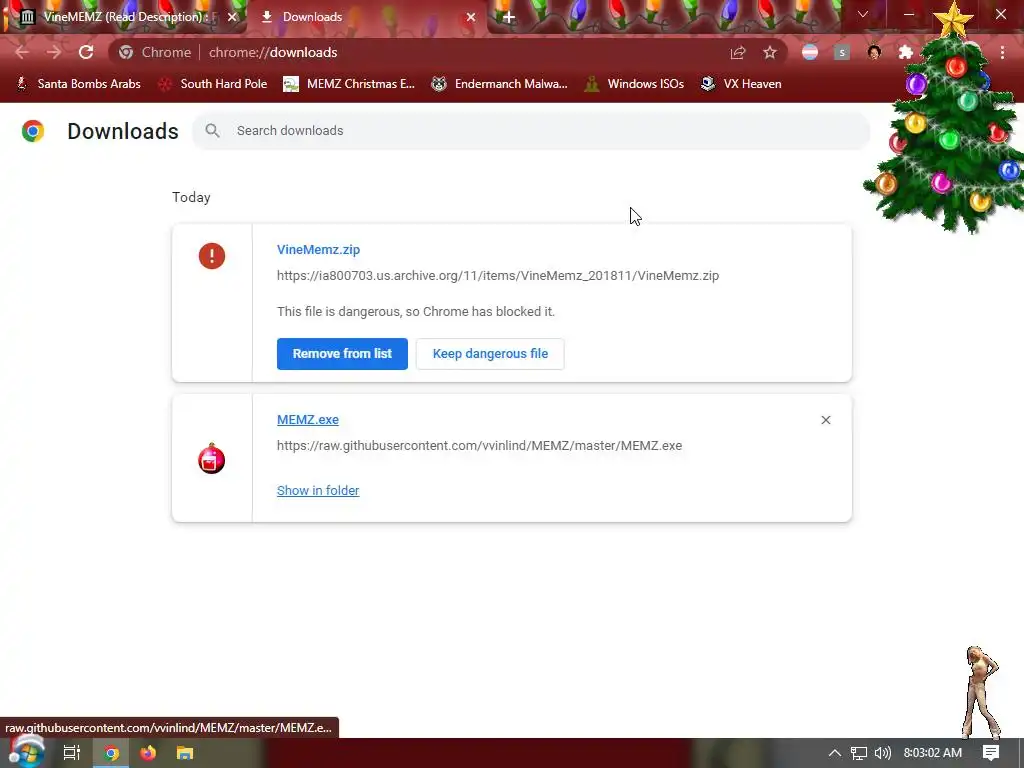Close the Downloads tab
The image size is (1024, 768).
(x=471, y=17)
